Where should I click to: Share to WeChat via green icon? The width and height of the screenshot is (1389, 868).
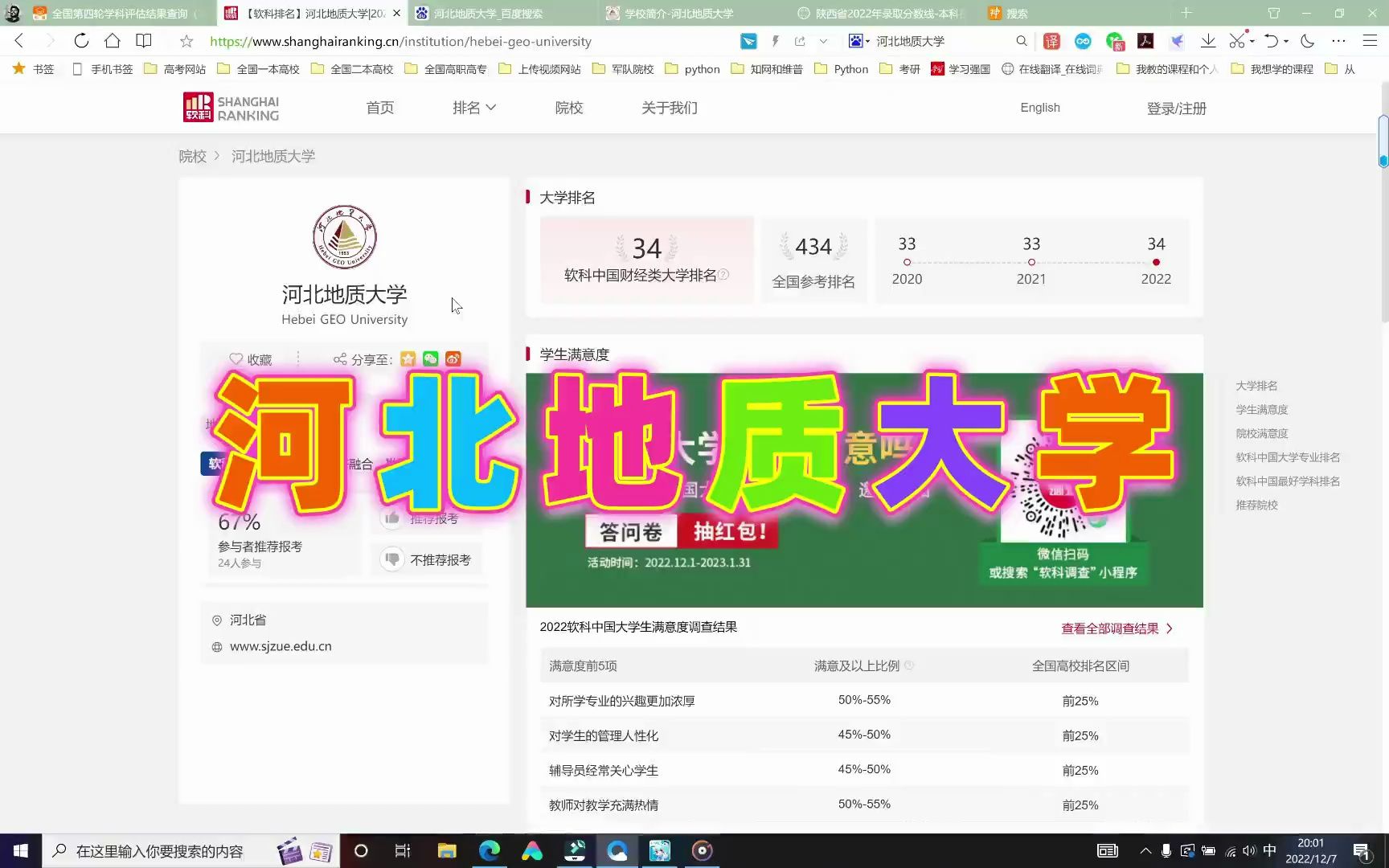click(x=431, y=358)
